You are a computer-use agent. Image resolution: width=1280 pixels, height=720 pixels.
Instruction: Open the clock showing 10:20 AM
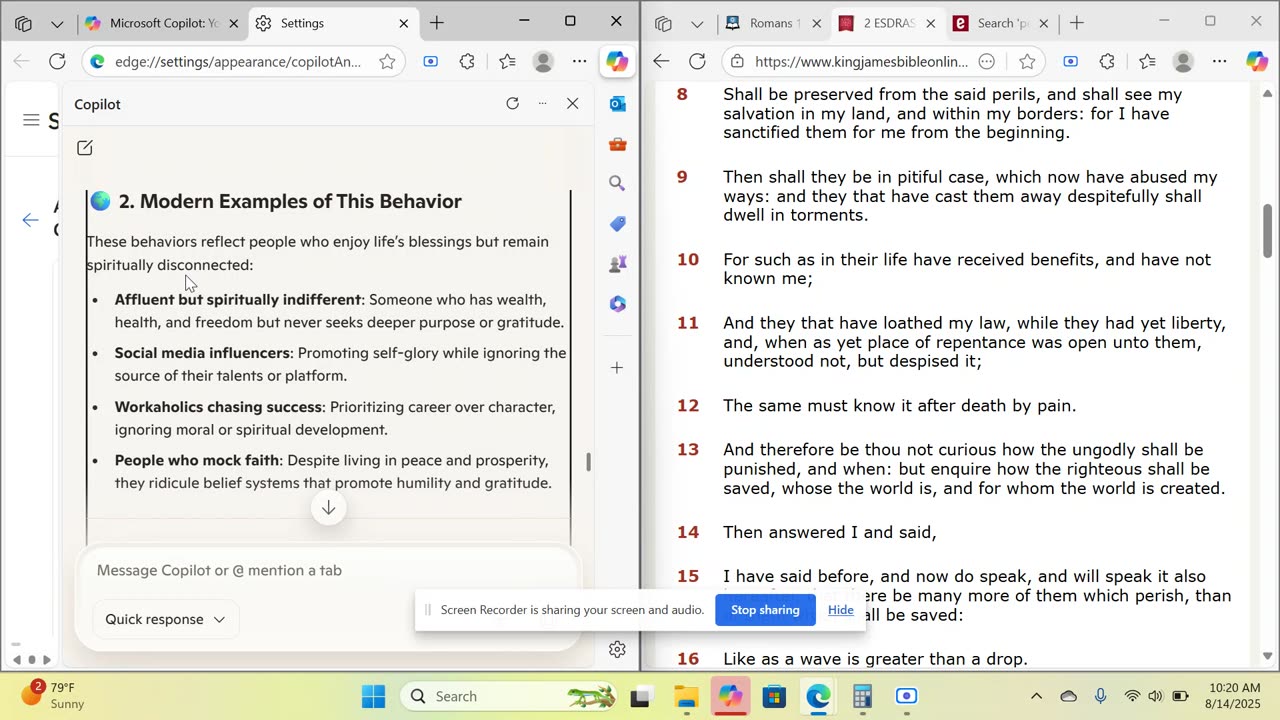(1234, 696)
